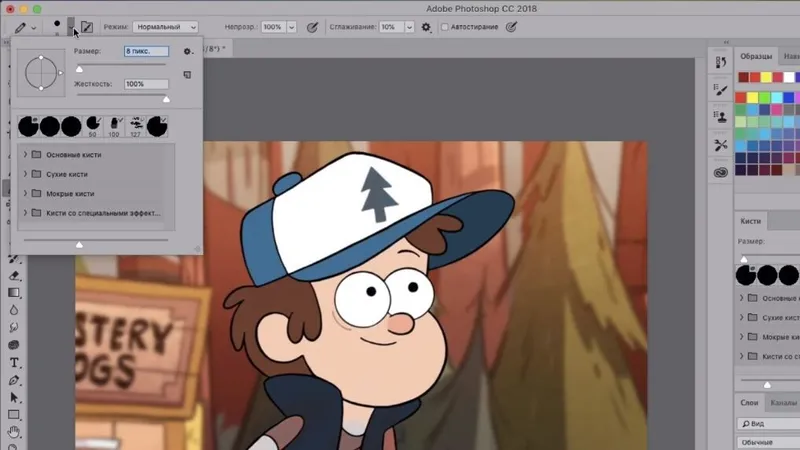Select the Hand tool
The height and width of the screenshot is (450, 800).
tap(14, 432)
